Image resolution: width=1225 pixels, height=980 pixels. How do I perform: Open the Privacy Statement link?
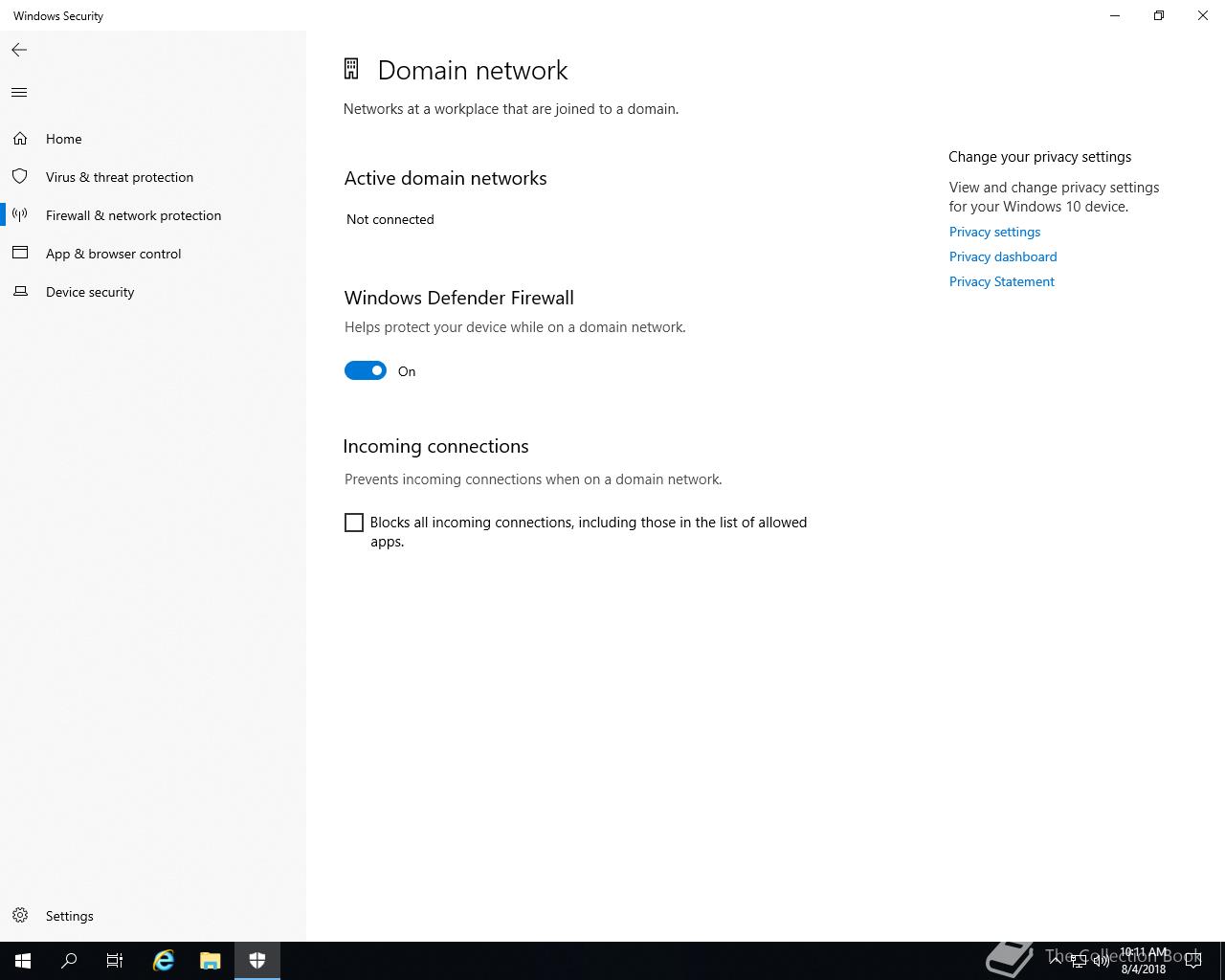point(1002,281)
